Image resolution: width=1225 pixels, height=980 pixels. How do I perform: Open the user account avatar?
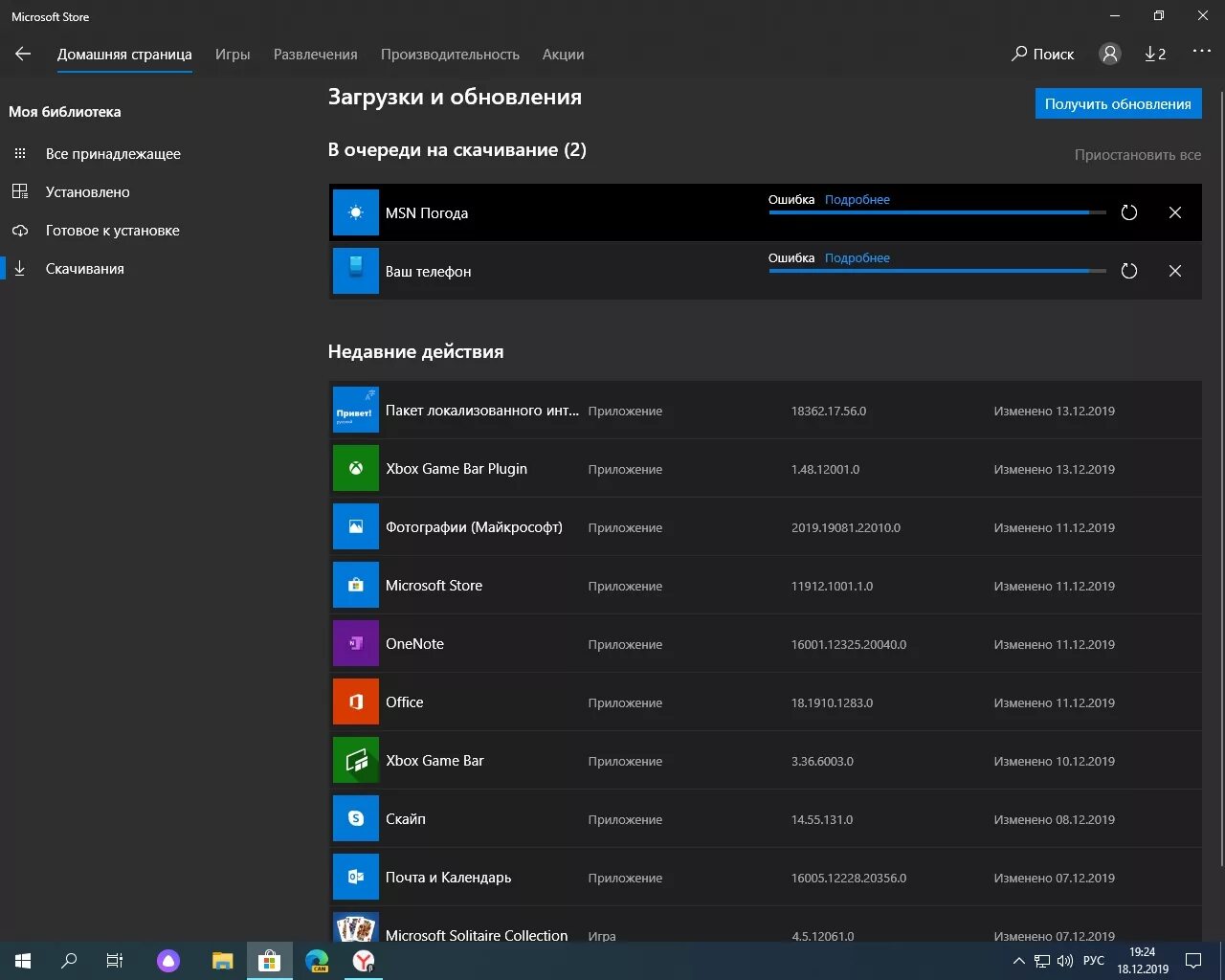tap(1110, 54)
